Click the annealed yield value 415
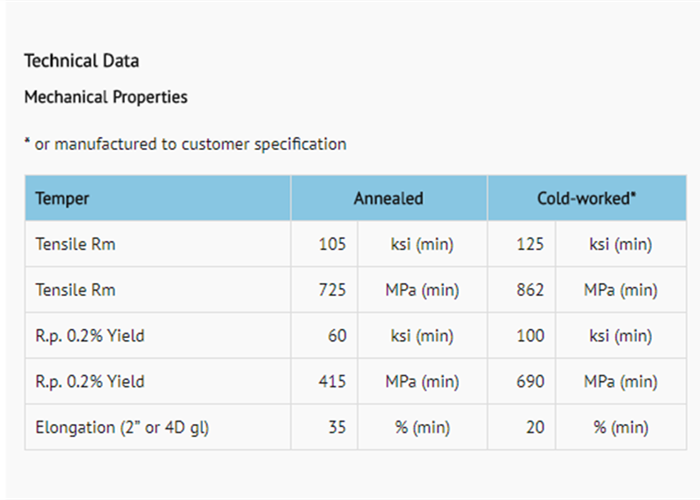 (x=332, y=382)
